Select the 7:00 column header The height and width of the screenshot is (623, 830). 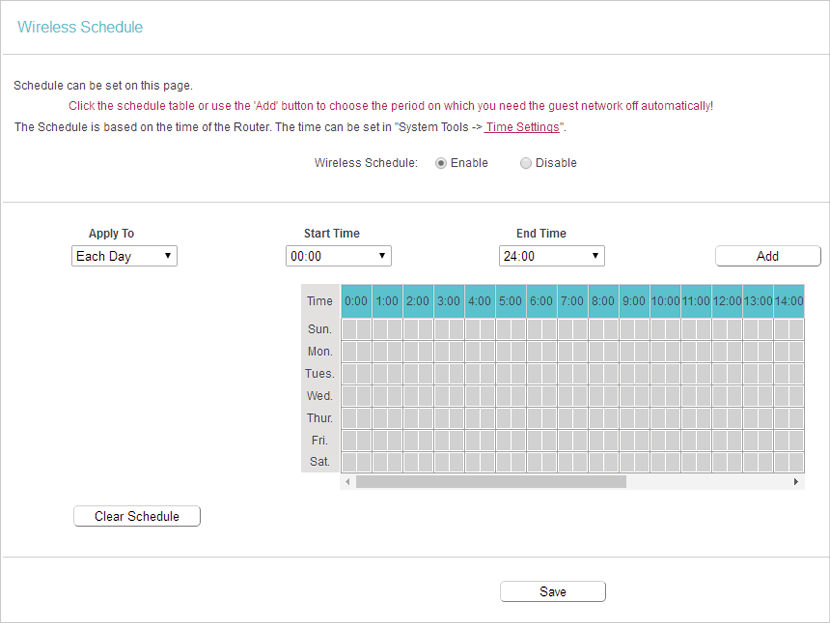coord(572,301)
